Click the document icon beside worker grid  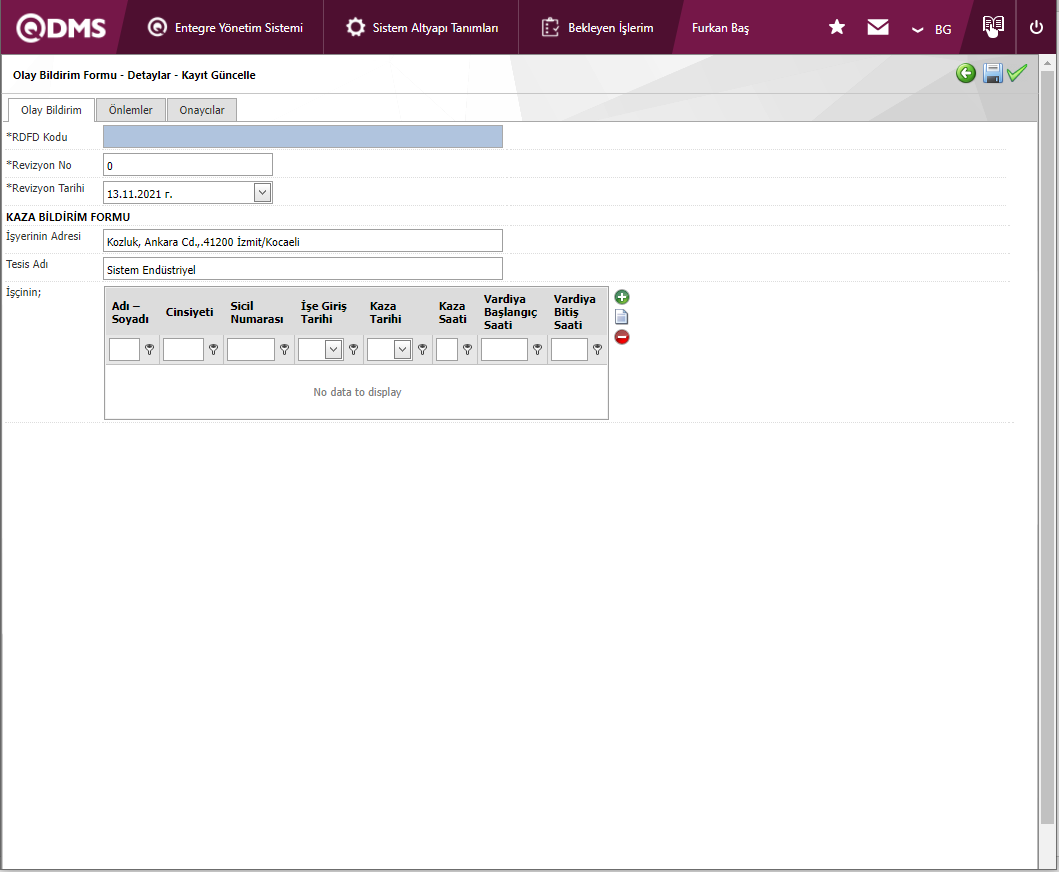click(622, 317)
